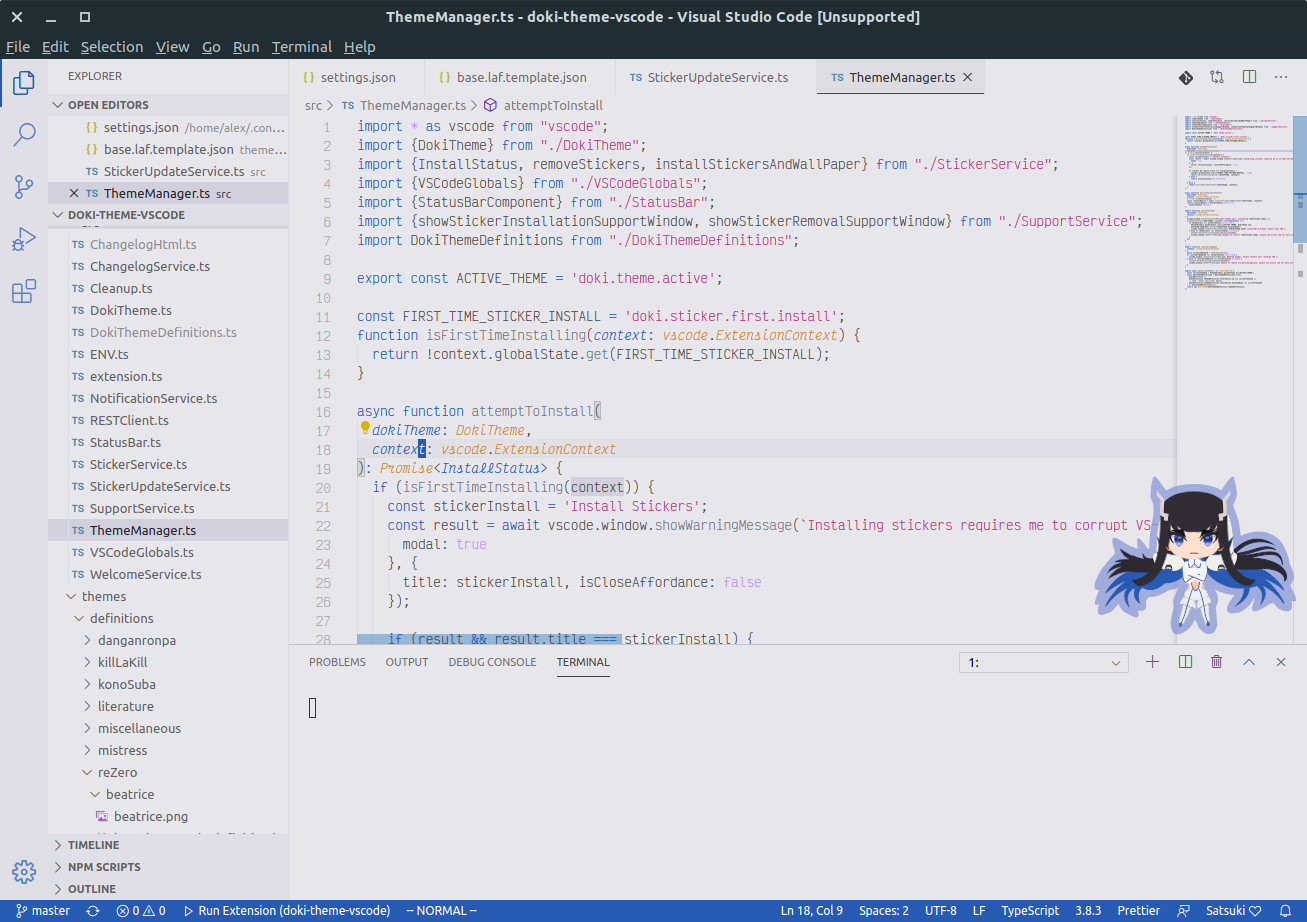This screenshot has height=922, width=1307.
Task: Click the master branch status item
Action: pos(43,911)
